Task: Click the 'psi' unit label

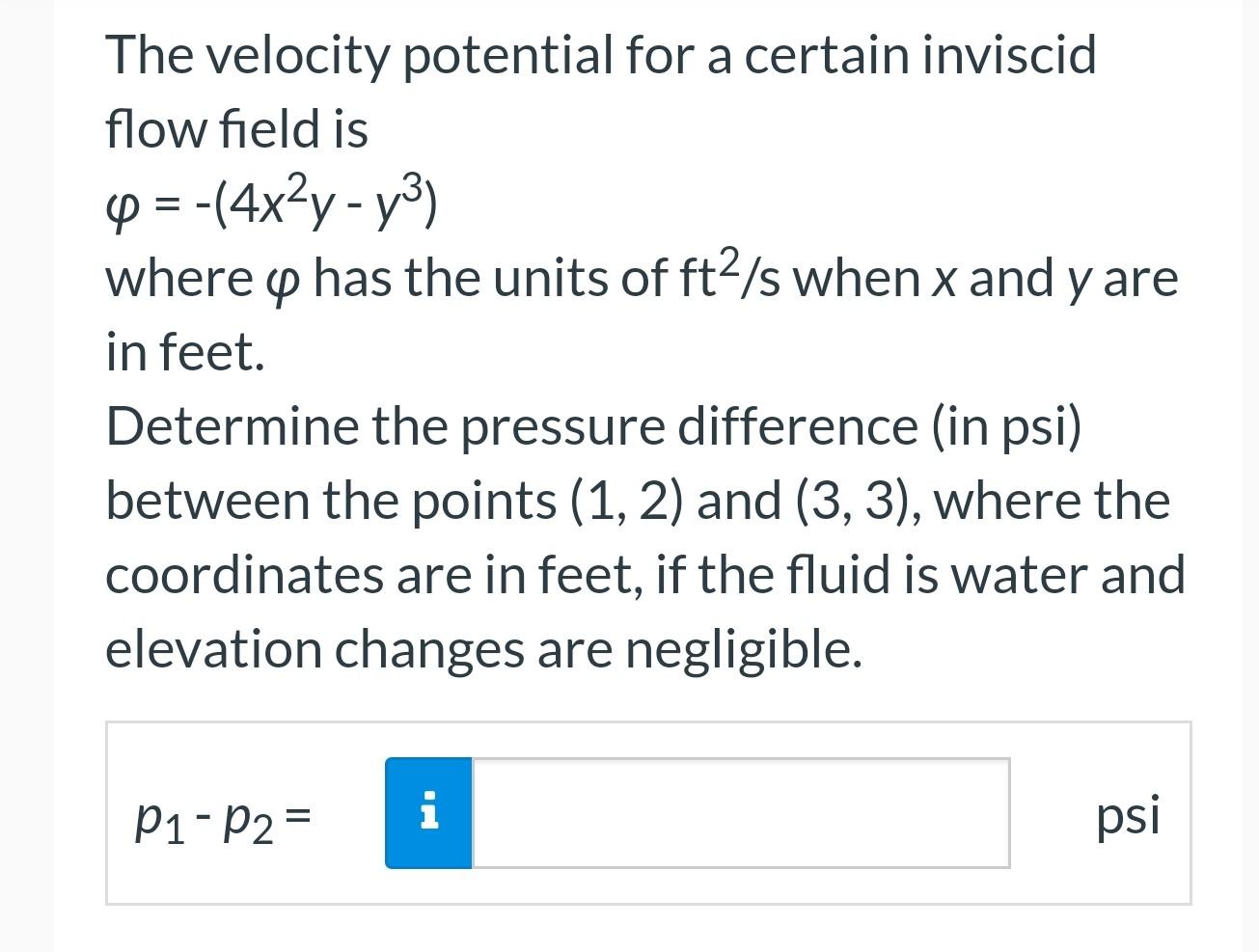Action: (1127, 816)
